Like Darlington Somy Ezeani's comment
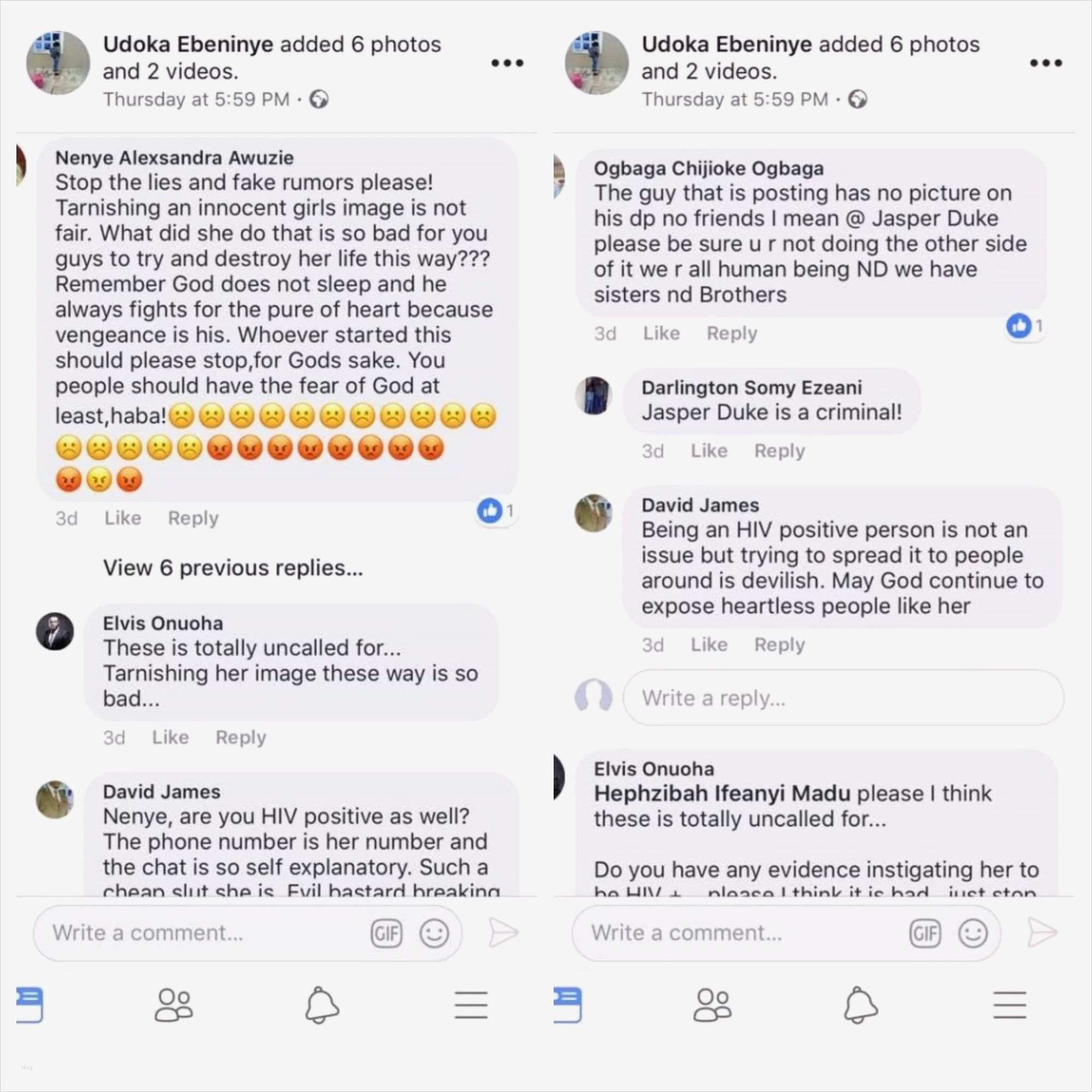Image resolution: width=1092 pixels, height=1092 pixels. (x=709, y=450)
